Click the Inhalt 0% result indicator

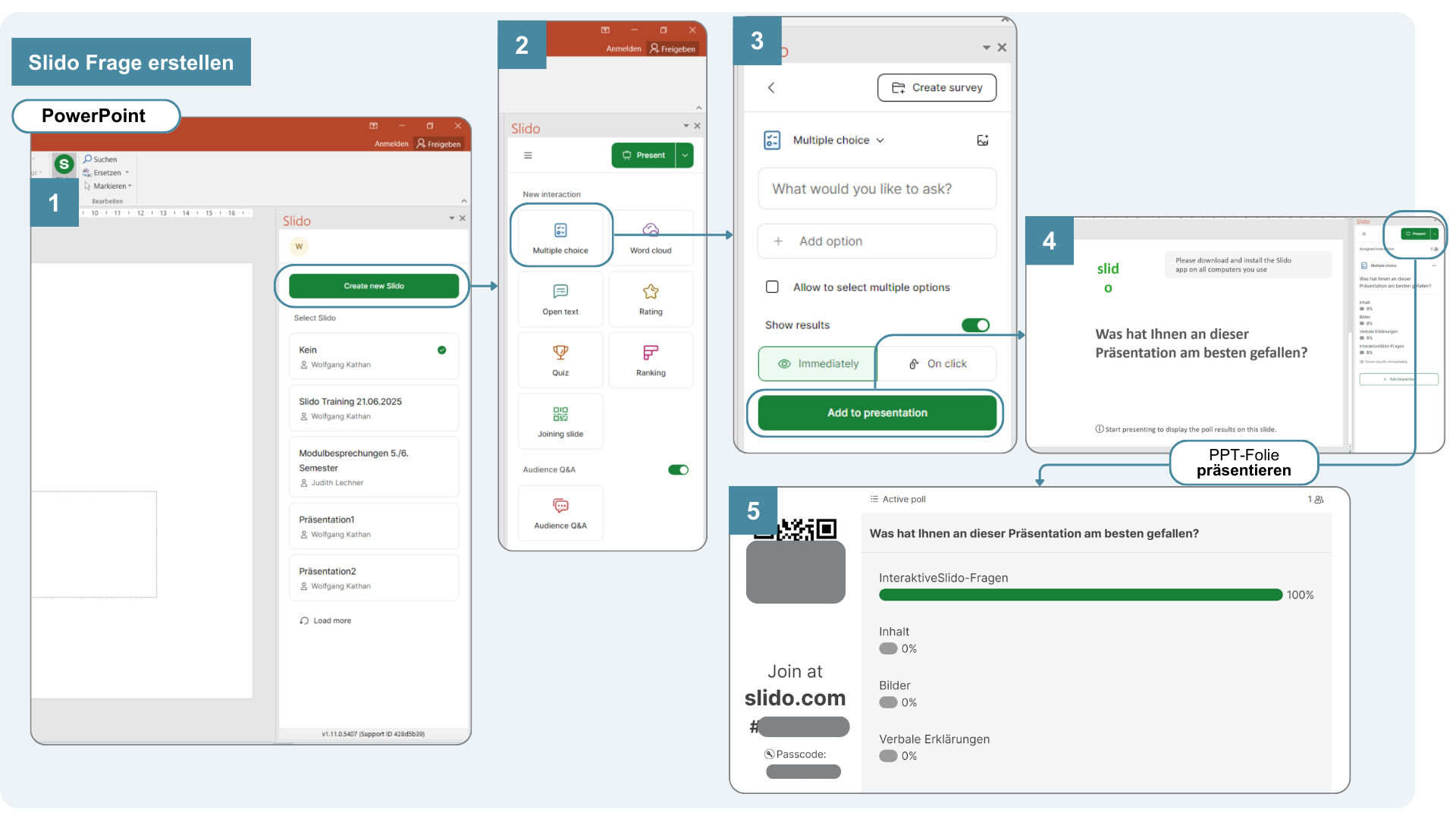point(888,649)
